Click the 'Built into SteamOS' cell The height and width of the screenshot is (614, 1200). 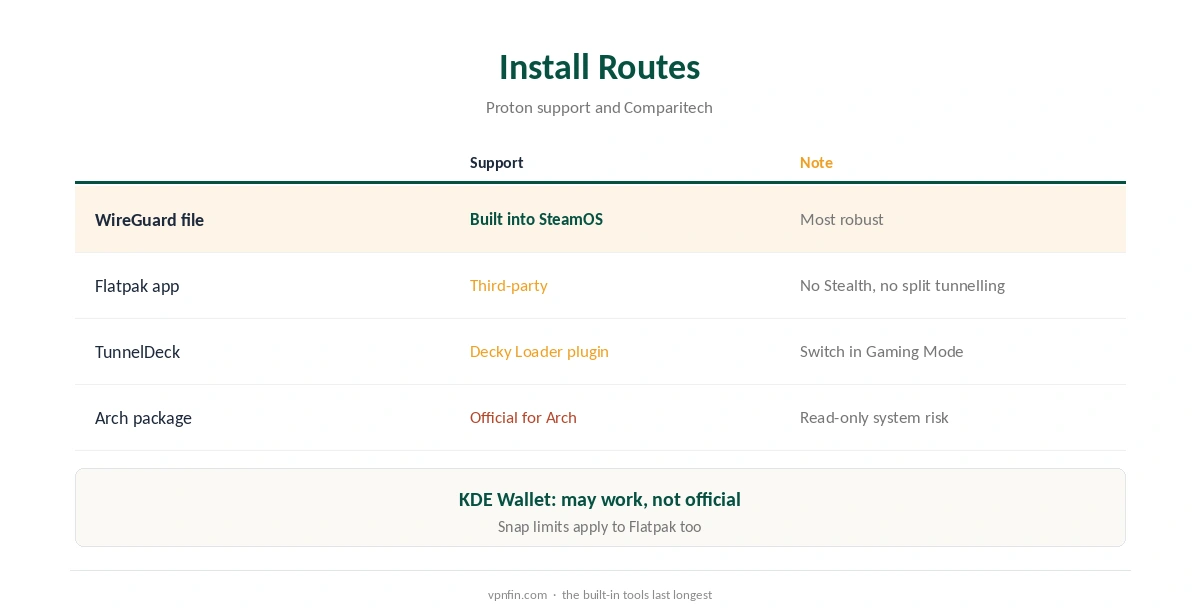536,219
